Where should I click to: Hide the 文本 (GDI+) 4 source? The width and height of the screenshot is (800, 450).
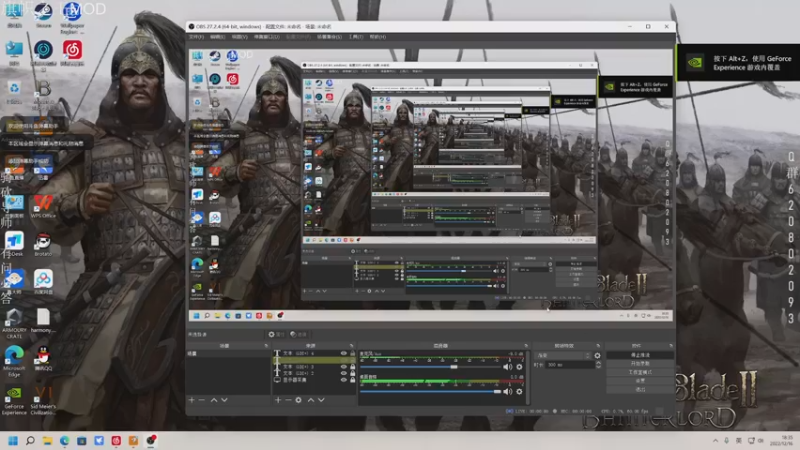tap(343, 354)
